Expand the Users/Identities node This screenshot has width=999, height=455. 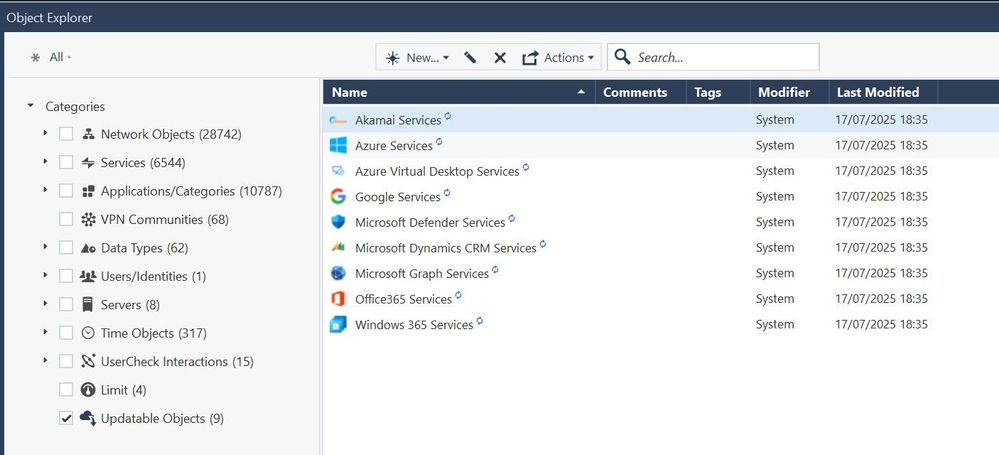[x=45, y=275]
